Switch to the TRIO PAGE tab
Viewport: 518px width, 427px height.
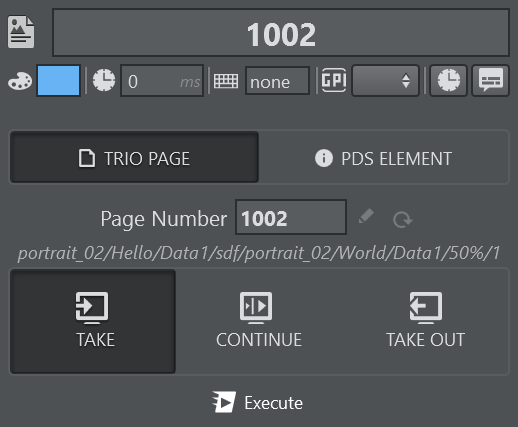(134, 157)
